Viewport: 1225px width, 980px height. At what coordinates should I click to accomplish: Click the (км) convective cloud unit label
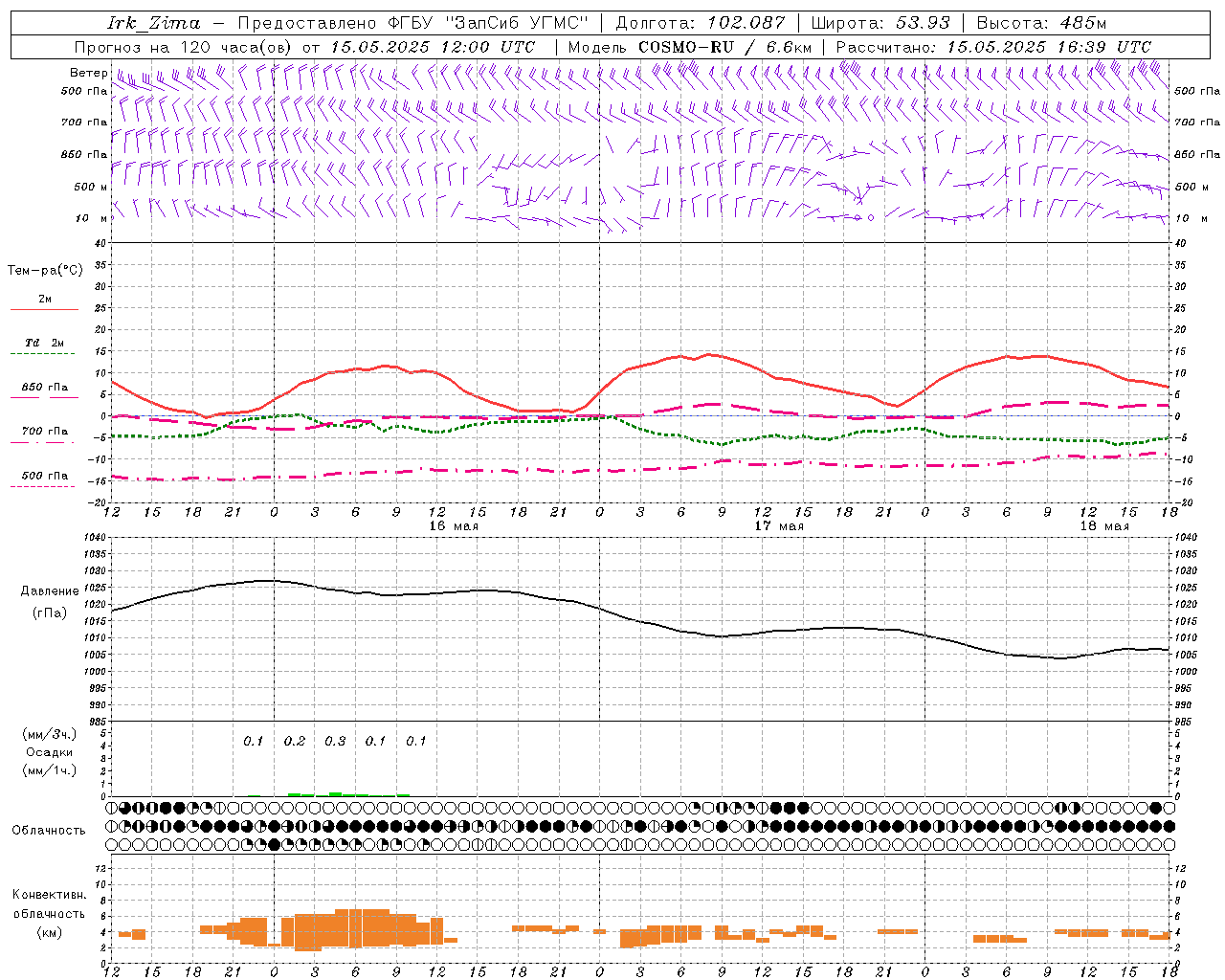[x=49, y=932]
